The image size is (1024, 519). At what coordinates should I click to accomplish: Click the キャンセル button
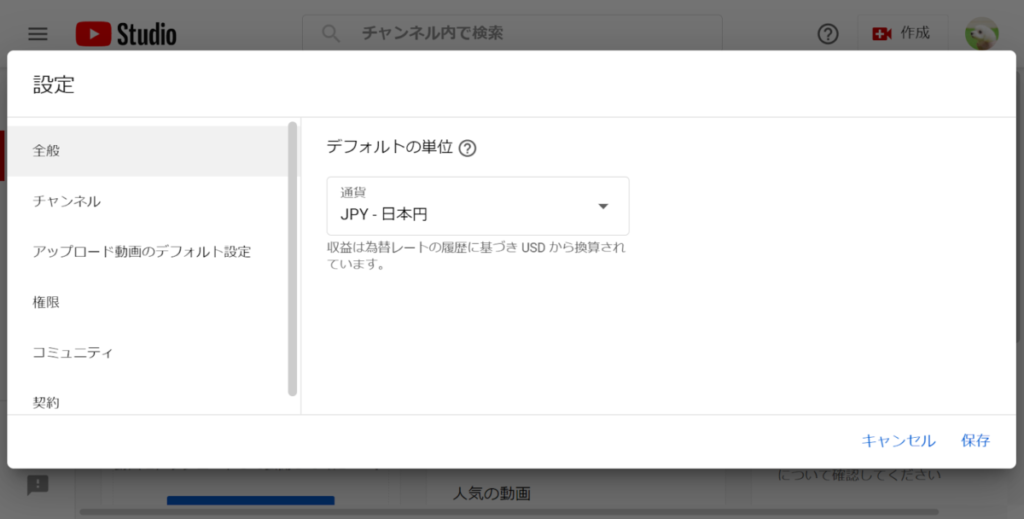pos(898,441)
